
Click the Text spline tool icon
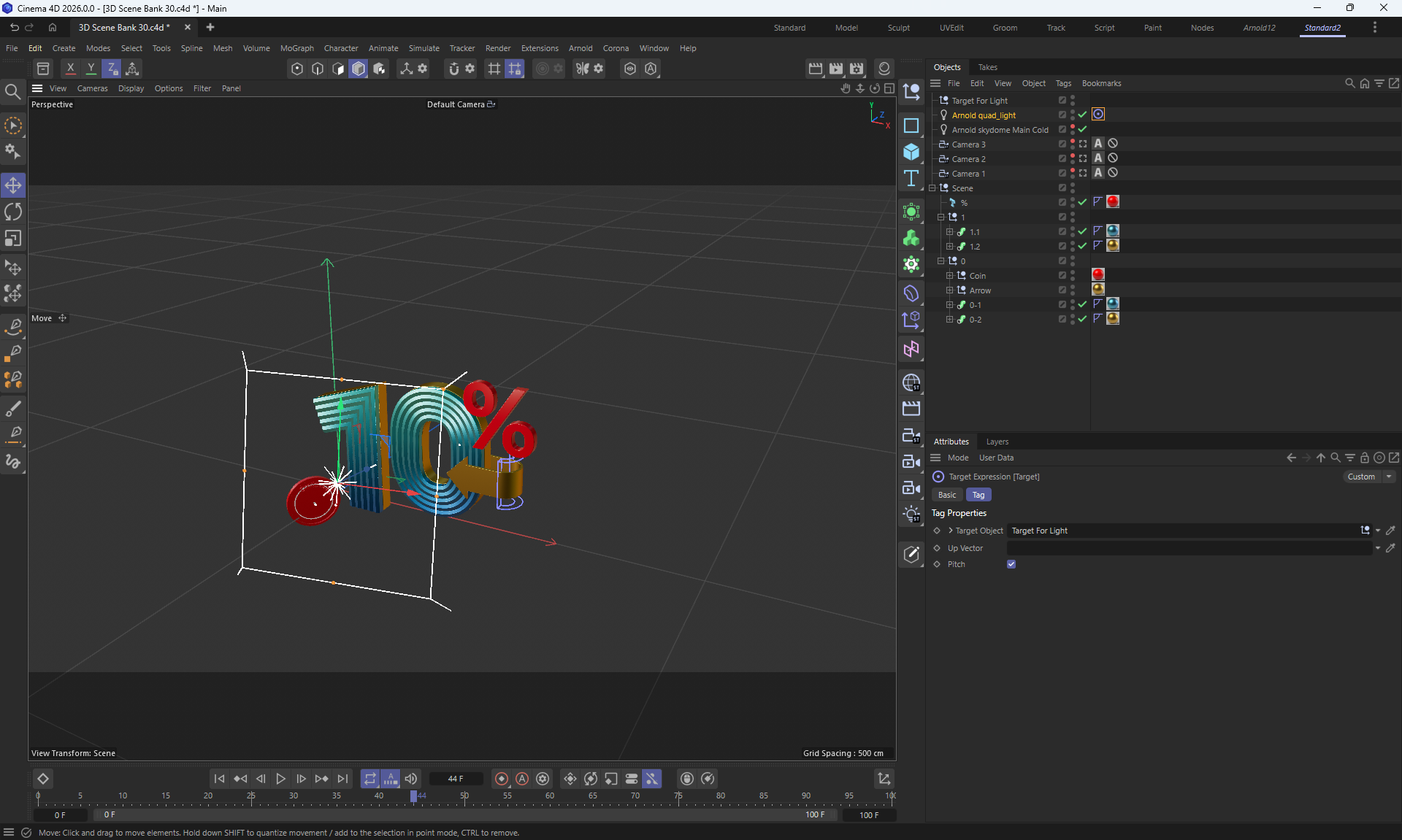(x=911, y=179)
